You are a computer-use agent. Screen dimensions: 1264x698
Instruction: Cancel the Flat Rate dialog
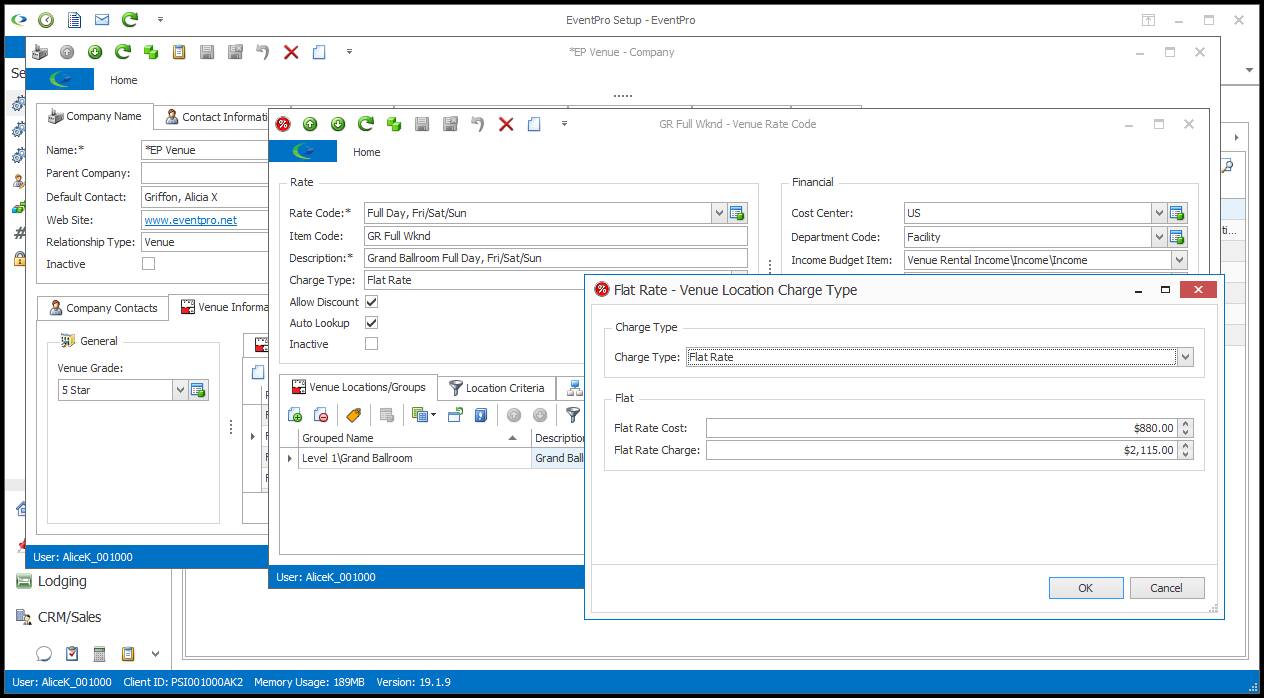(x=1167, y=588)
